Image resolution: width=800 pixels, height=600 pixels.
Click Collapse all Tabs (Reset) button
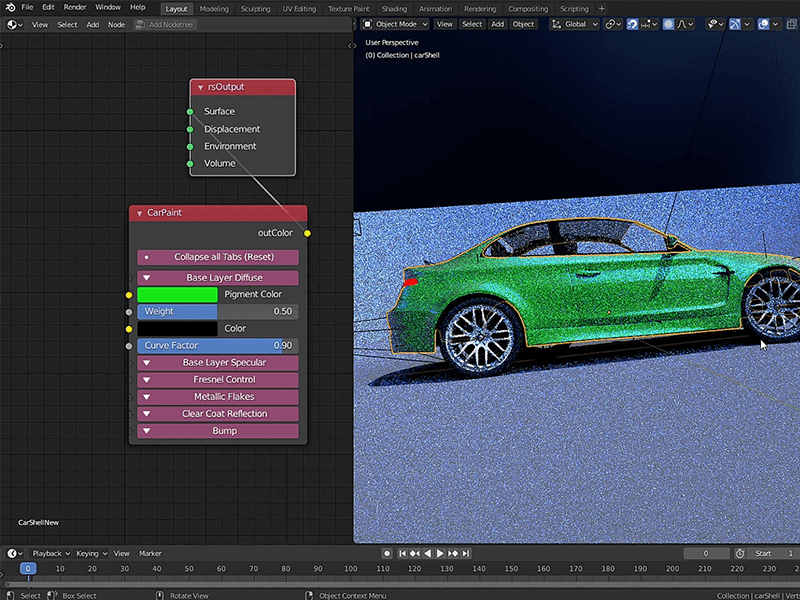pyautogui.click(x=218, y=257)
